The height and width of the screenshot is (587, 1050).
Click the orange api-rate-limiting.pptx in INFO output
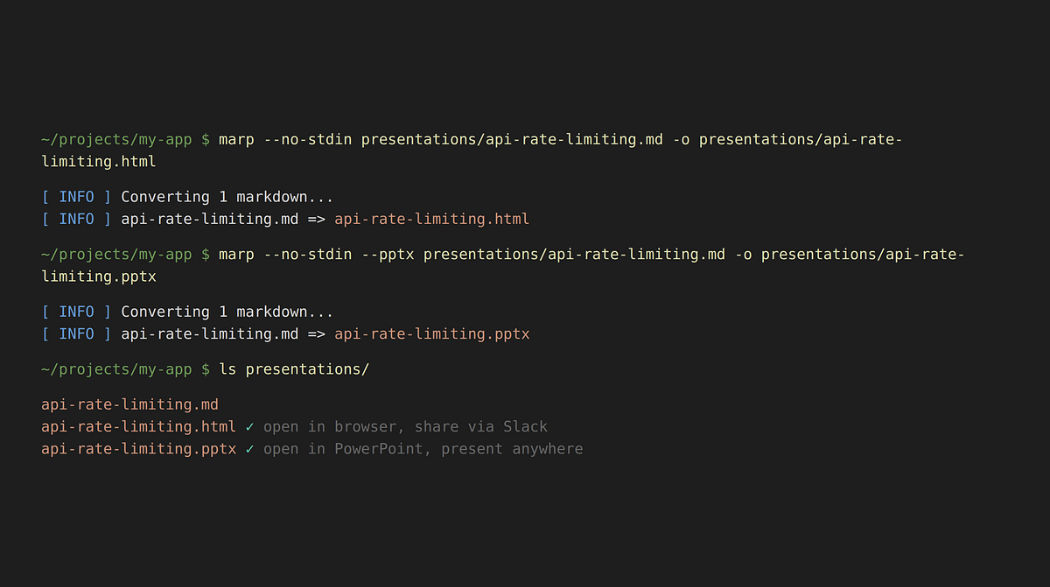point(431,334)
